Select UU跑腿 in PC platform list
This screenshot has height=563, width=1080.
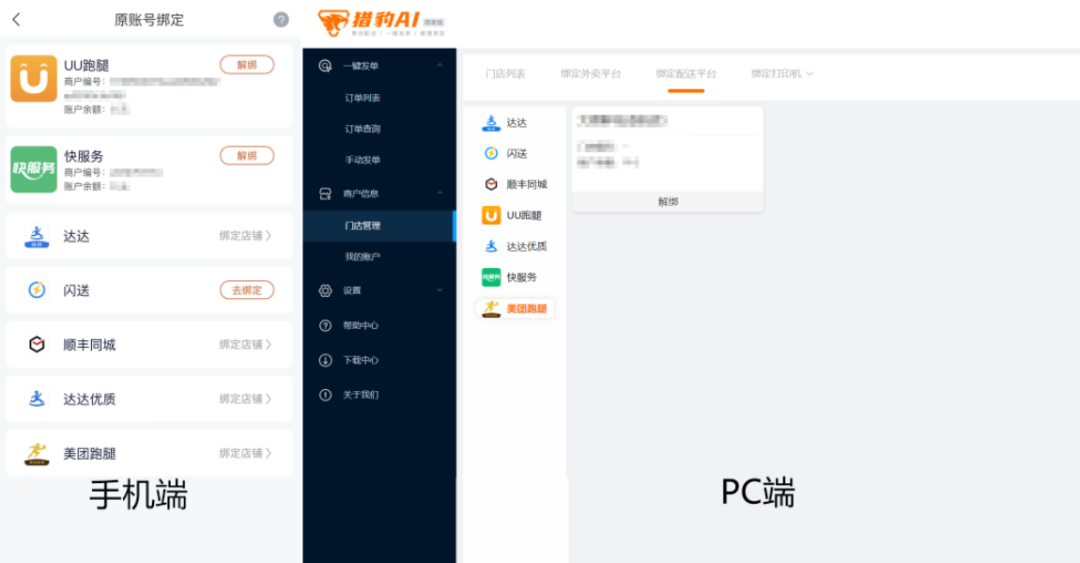tap(514, 216)
